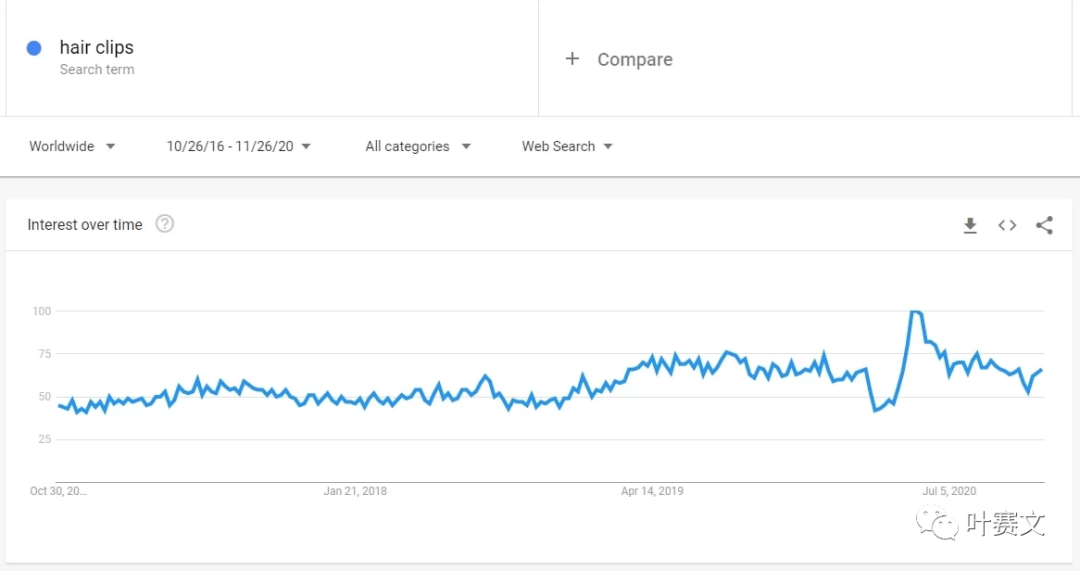Add a Compare search term
This screenshot has width=1080, height=571.
634,60
